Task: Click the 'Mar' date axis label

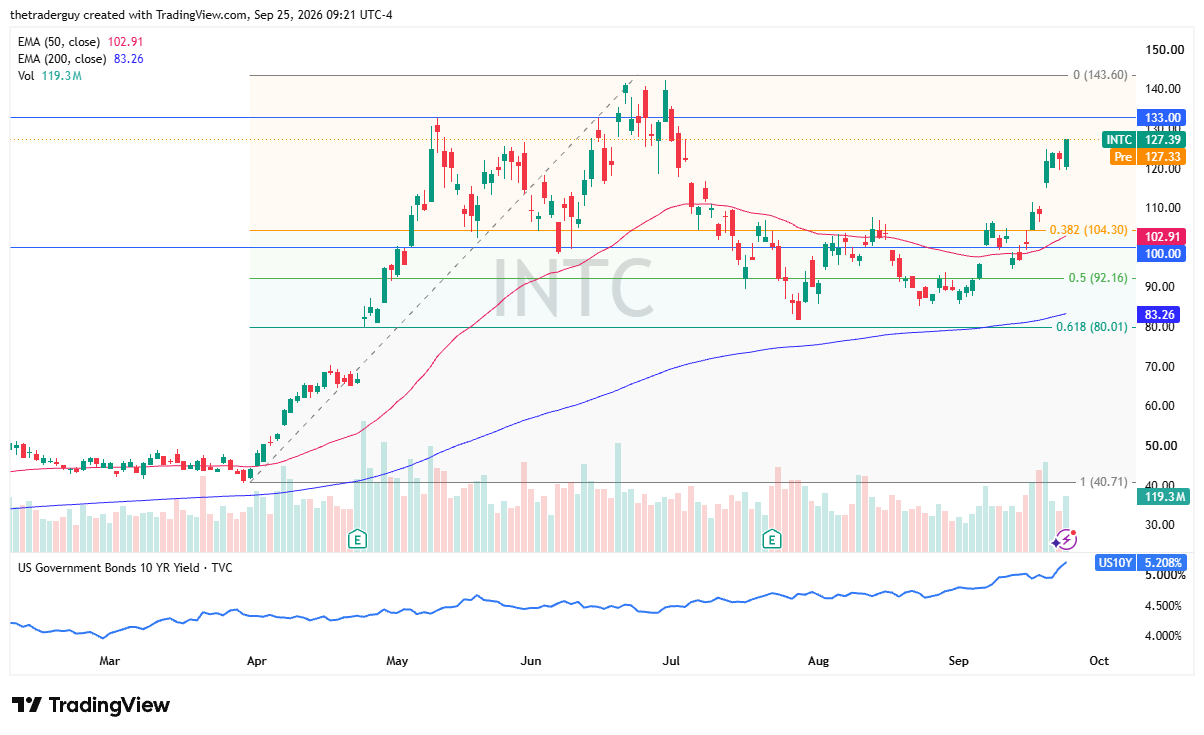Action: point(110,661)
